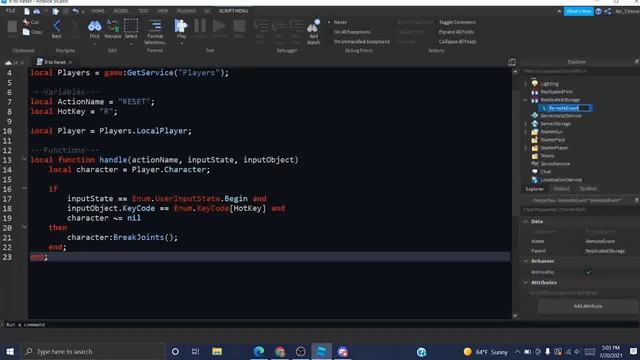The height and width of the screenshot is (360, 640).
Task: Collapse the ReplicatedStorage node
Action: point(526,100)
